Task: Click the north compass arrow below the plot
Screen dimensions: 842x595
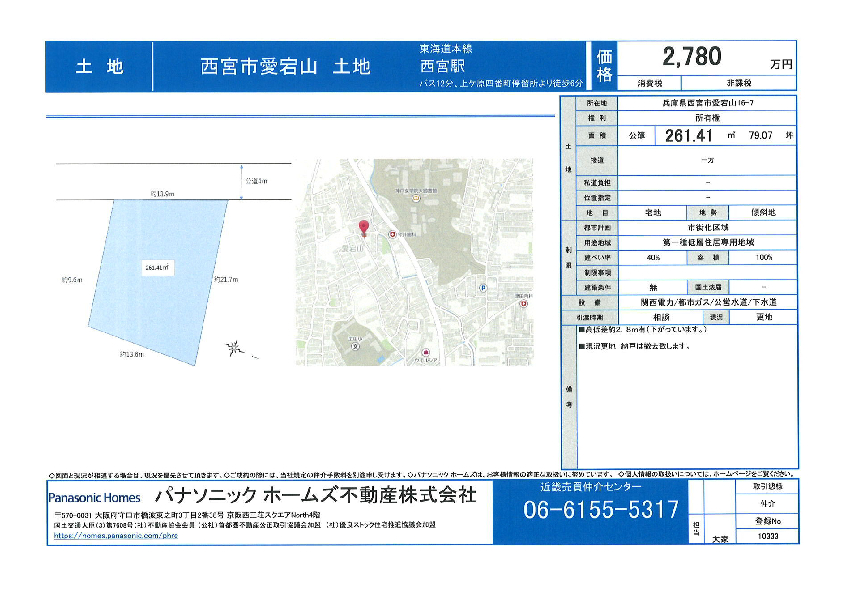Action: click(236, 348)
